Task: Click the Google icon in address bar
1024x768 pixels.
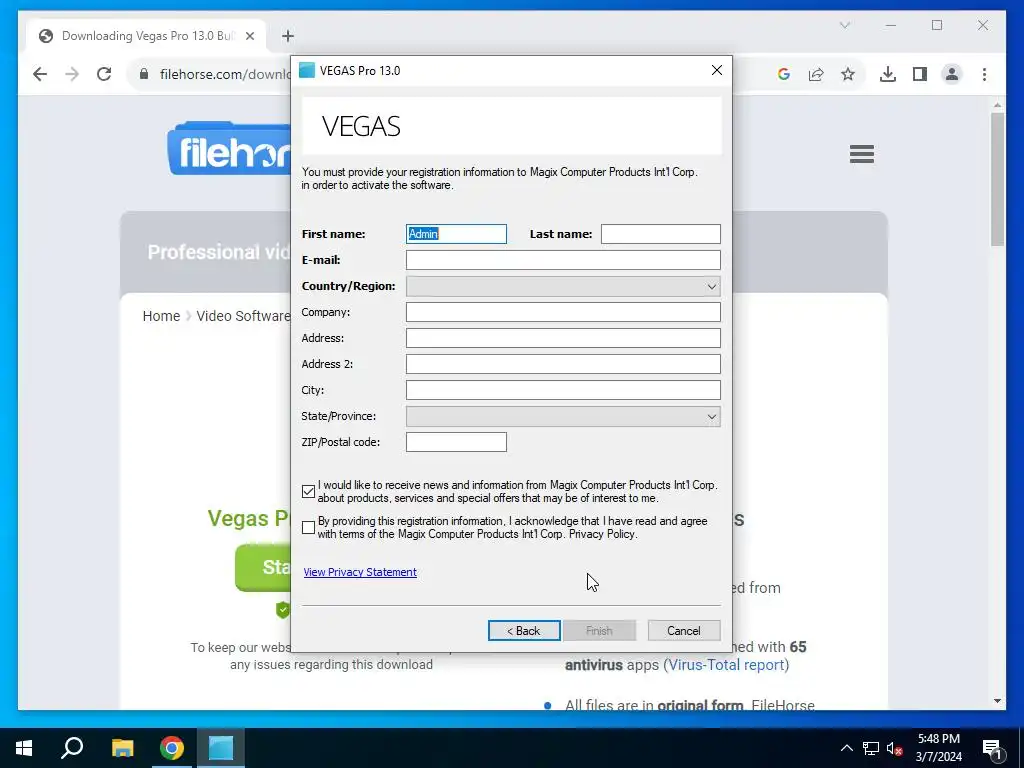Action: tap(784, 74)
